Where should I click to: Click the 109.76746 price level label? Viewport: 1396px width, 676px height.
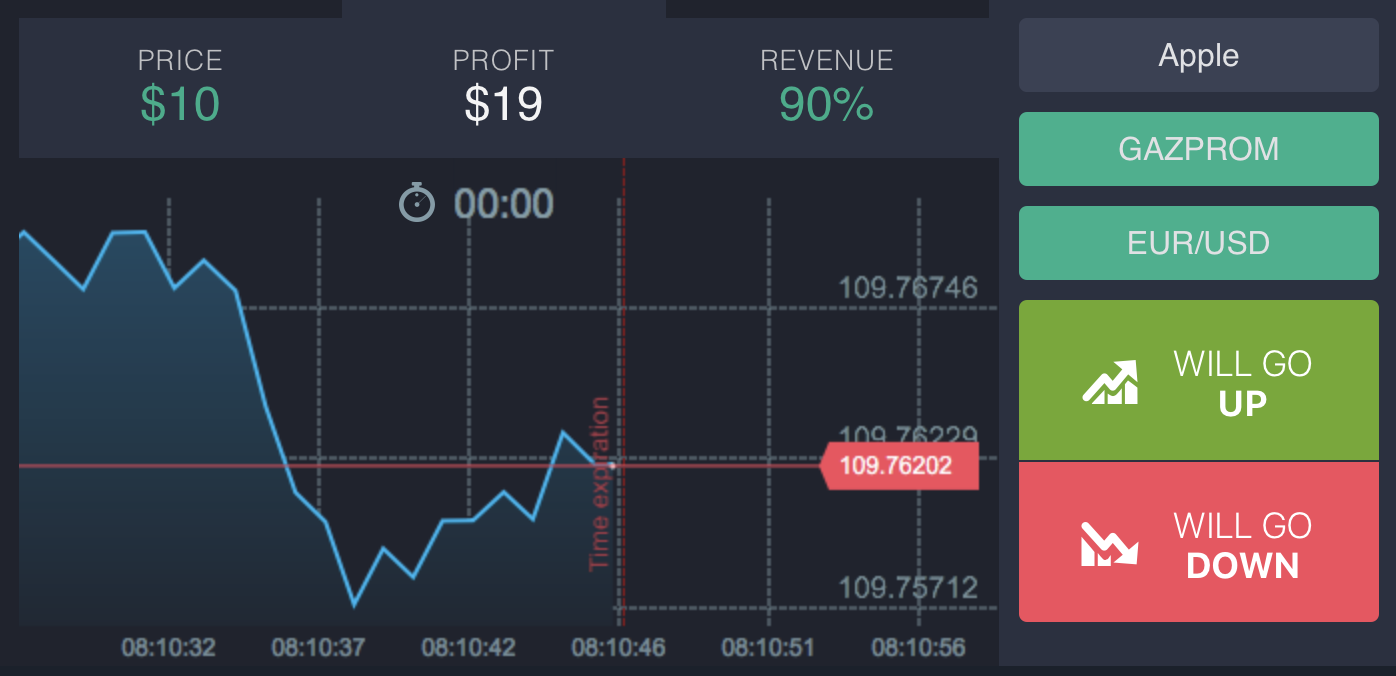tap(907, 289)
